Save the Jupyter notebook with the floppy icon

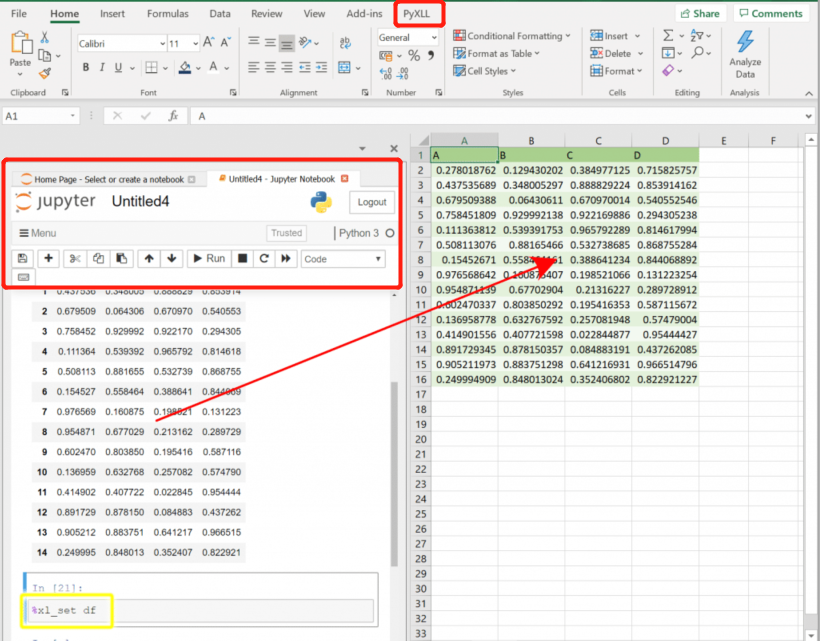coord(23,258)
